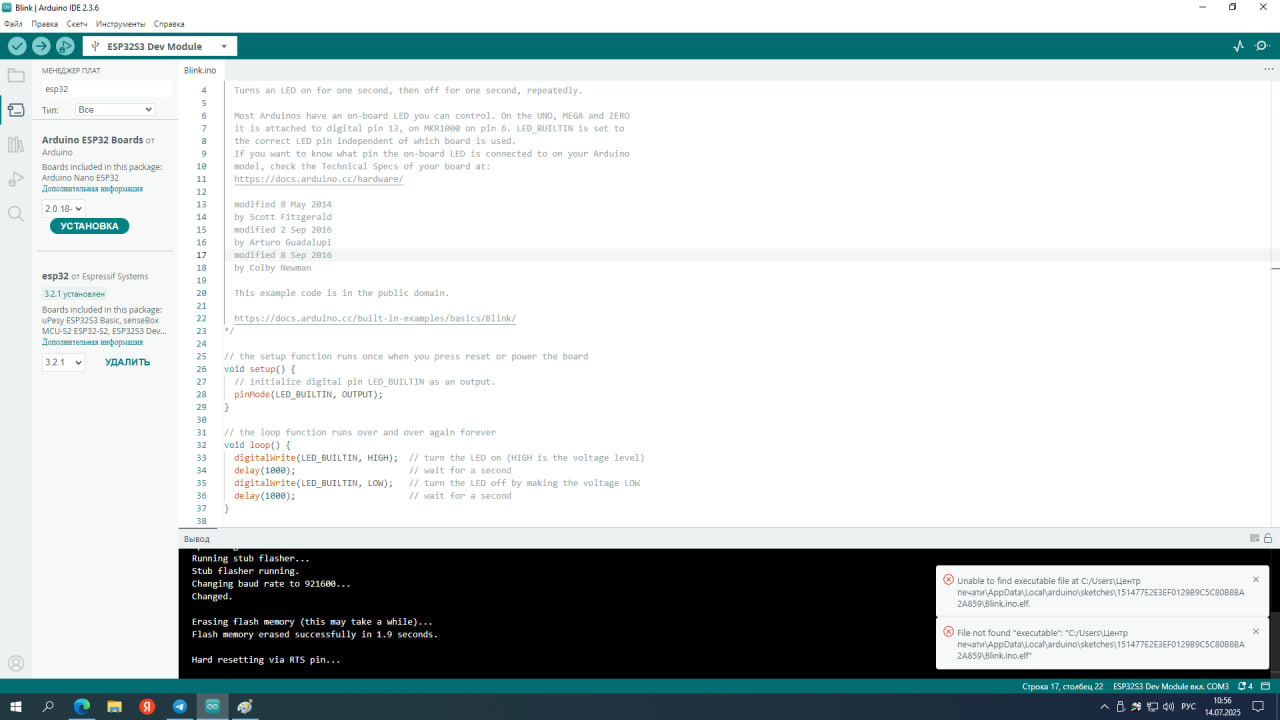The height and width of the screenshot is (720, 1280).
Task: Click the УДАЛИТЬ remove button
Action: [x=128, y=362]
